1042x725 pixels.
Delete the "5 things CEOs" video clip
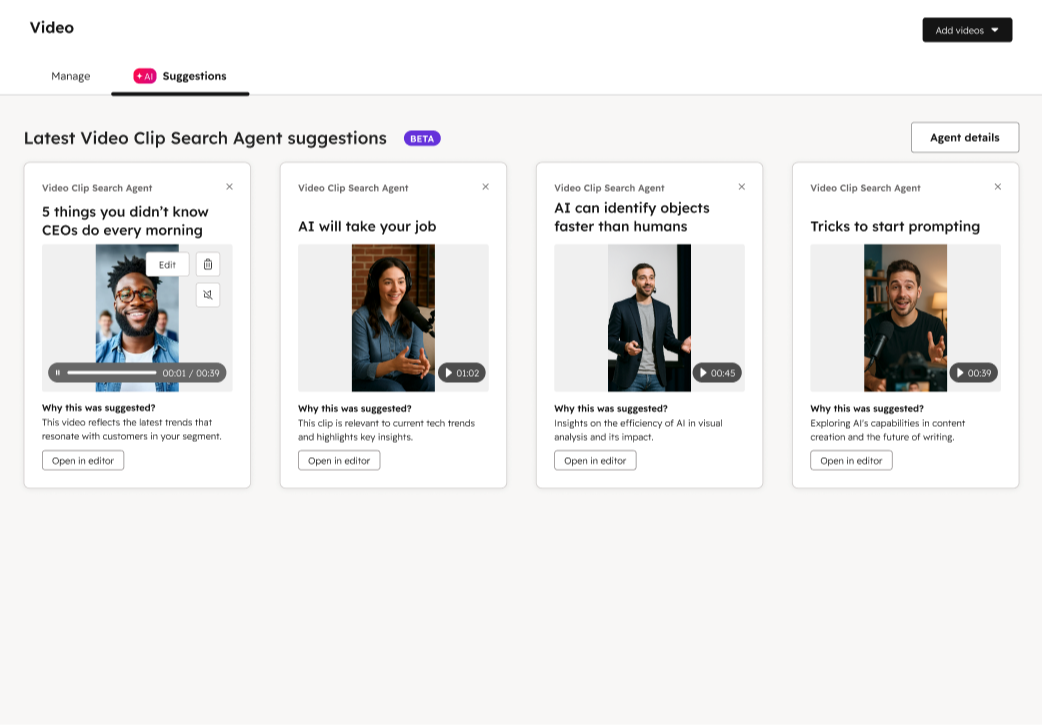208,264
